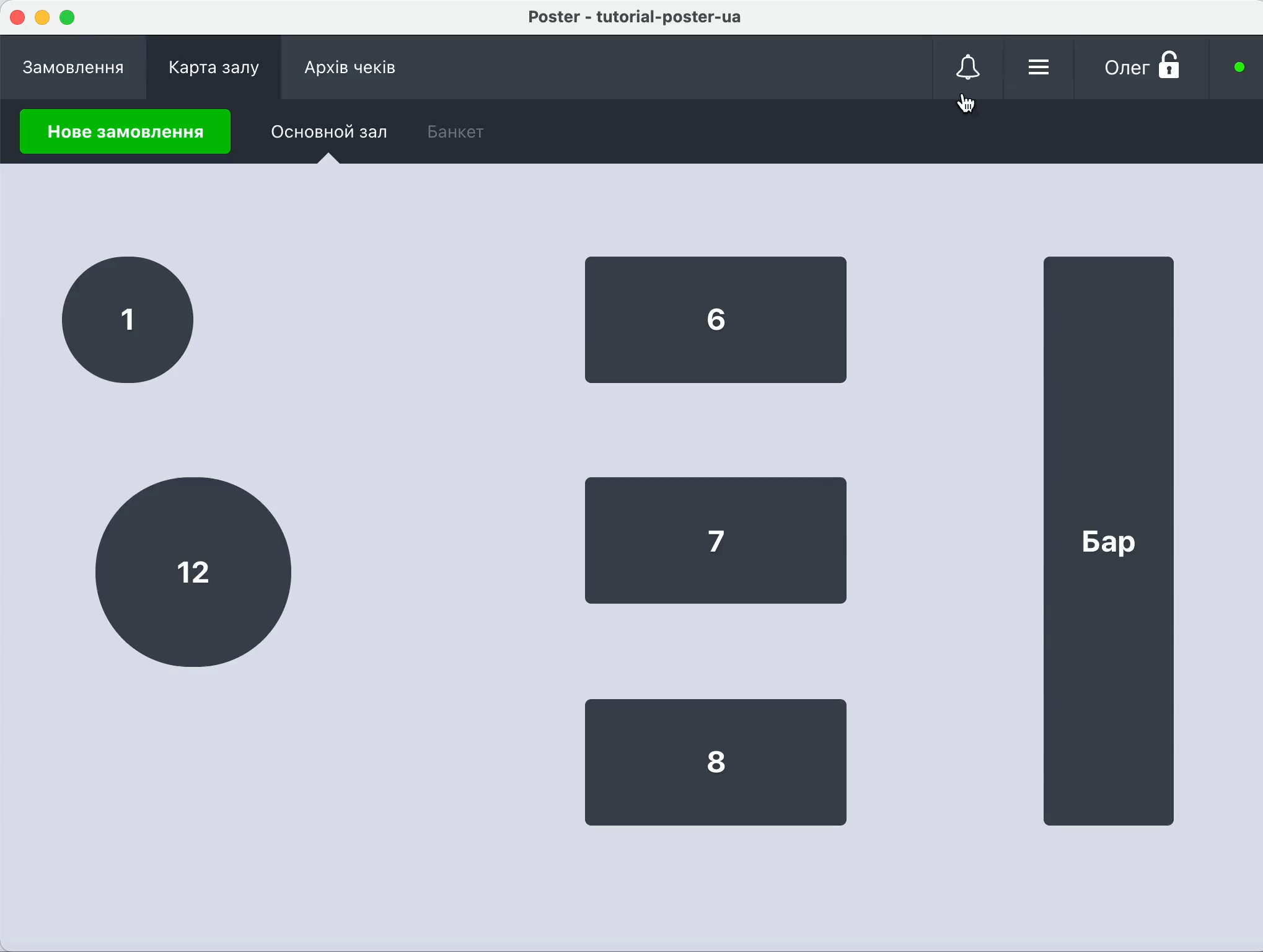Open the hamburger menu
This screenshot has width=1263, height=952.
coord(1039,67)
